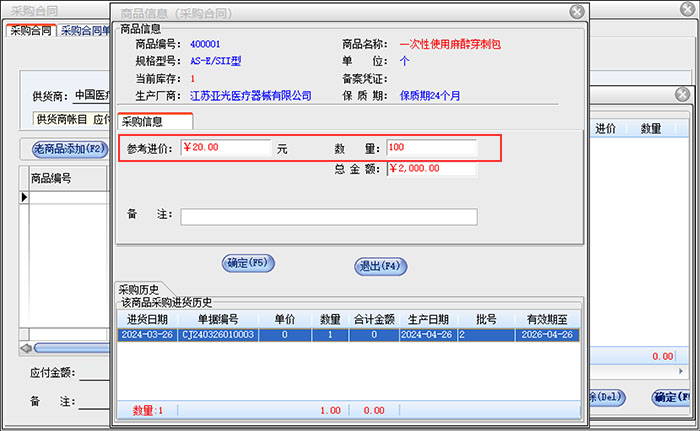Click the 商品编号 column header in background grid
The height and width of the screenshot is (431, 700).
pyautogui.click(x=56, y=178)
